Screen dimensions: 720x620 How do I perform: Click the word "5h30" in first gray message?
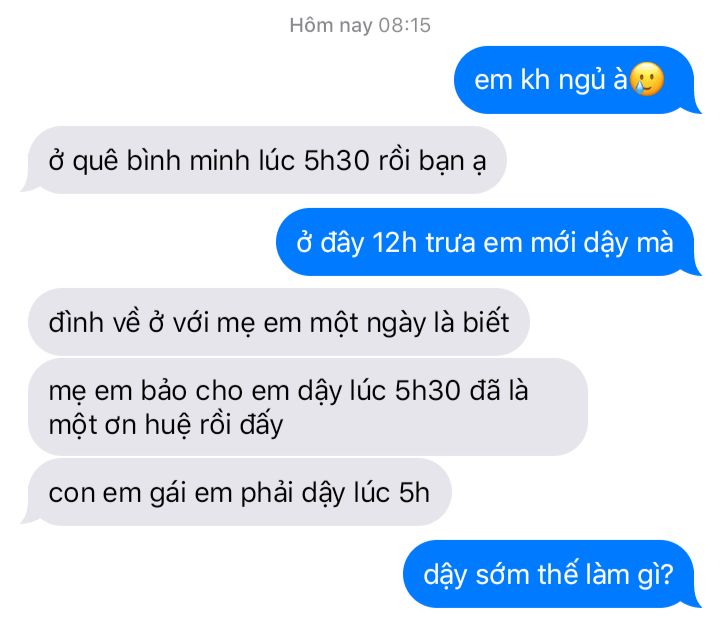click(337, 161)
